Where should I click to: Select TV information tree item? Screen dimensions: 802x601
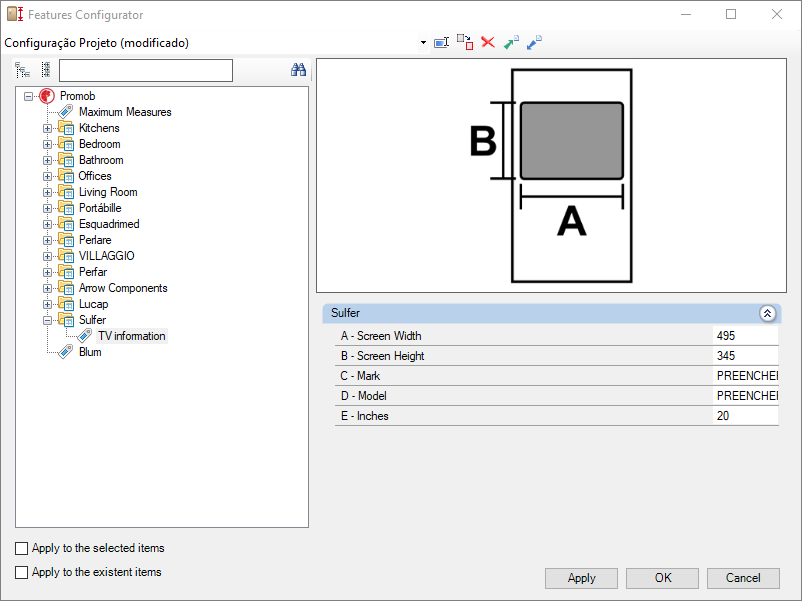pos(131,336)
